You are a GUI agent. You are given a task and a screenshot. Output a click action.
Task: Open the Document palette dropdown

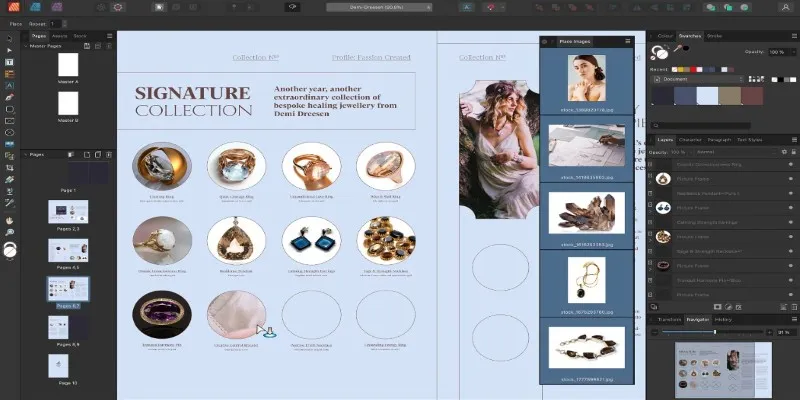coord(698,79)
